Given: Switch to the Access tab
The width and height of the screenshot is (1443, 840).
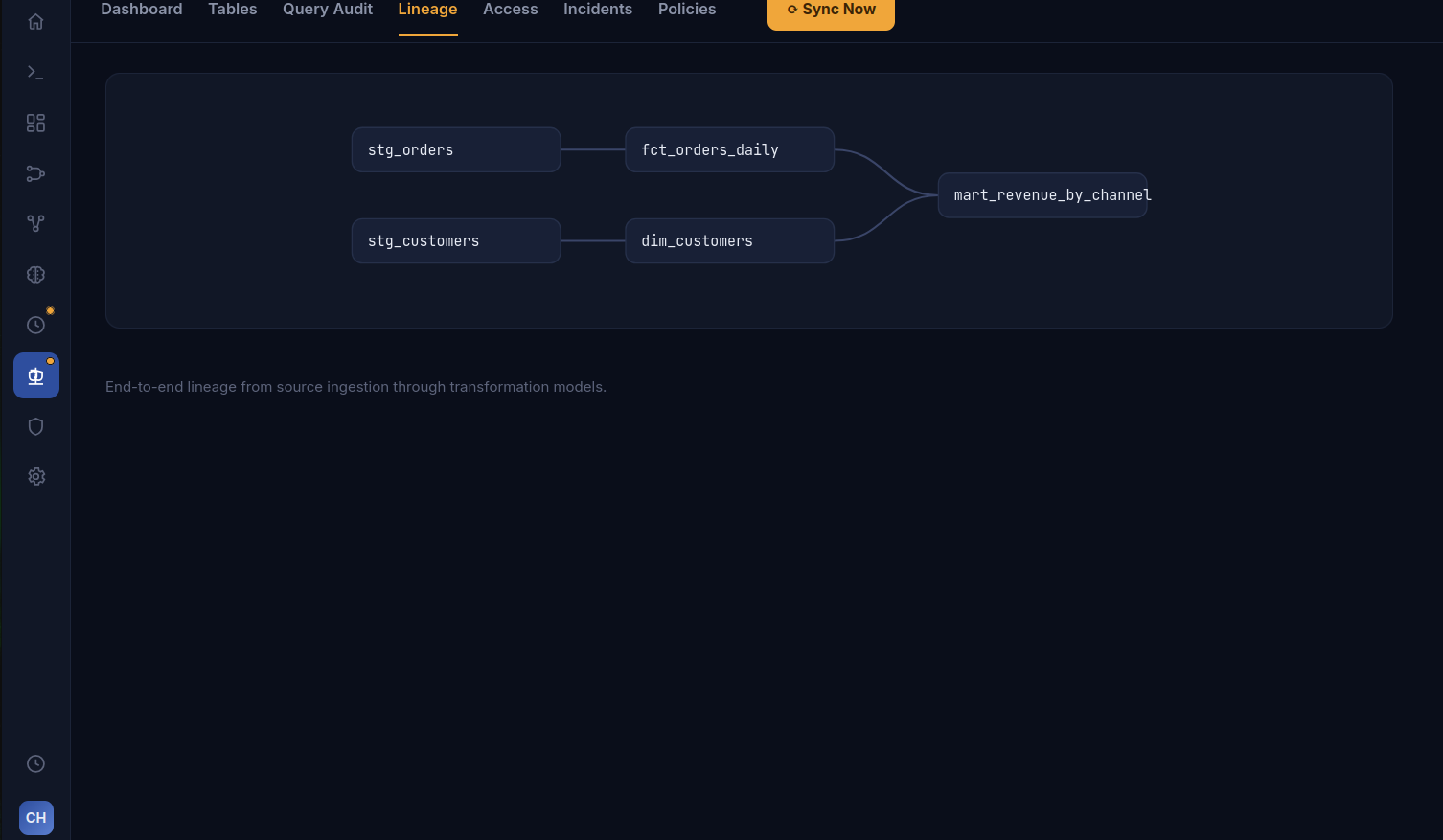Looking at the screenshot, I should 511,10.
